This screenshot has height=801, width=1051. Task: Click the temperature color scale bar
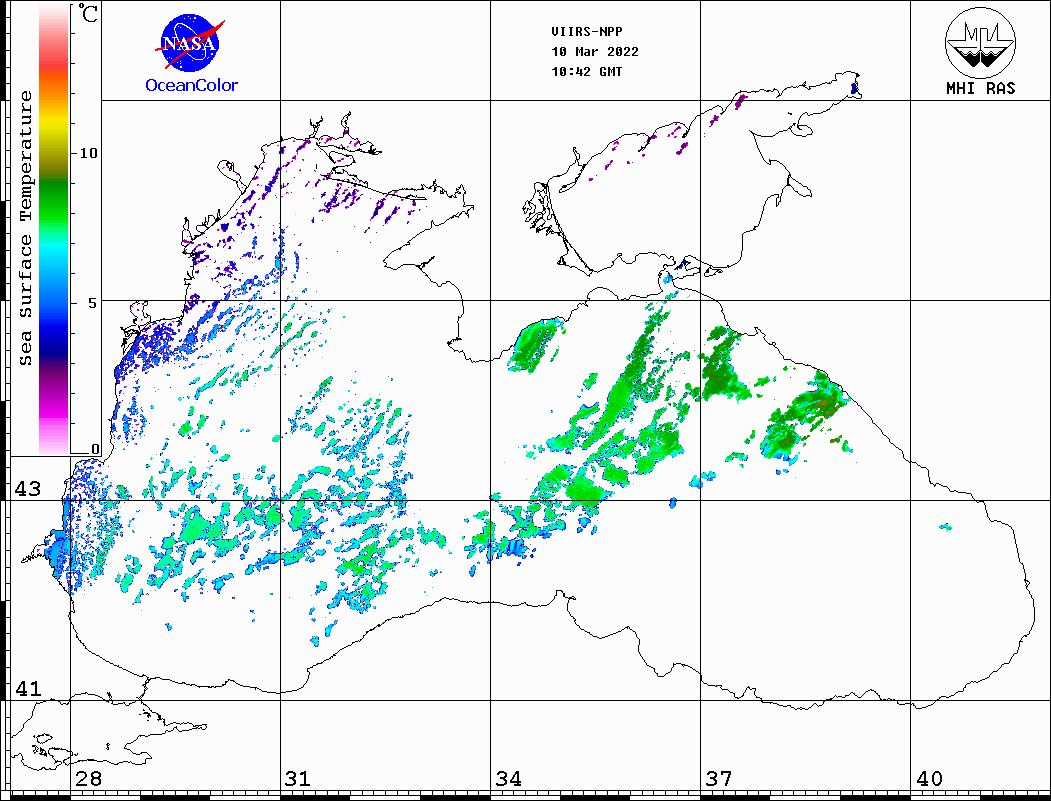pyautogui.click(x=54, y=230)
